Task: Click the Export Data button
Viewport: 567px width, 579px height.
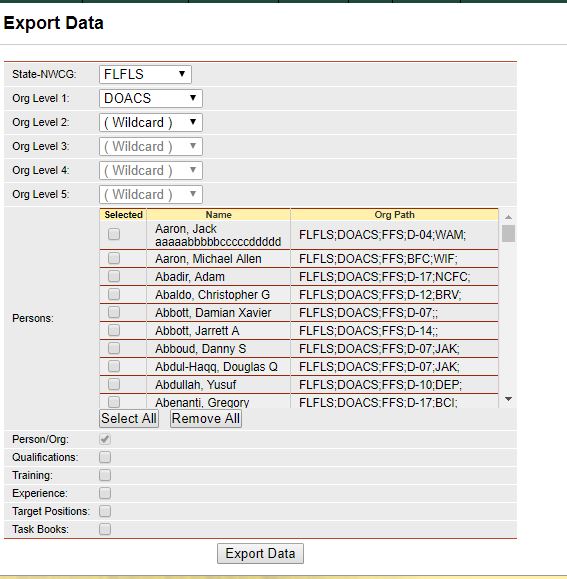Action: point(260,554)
